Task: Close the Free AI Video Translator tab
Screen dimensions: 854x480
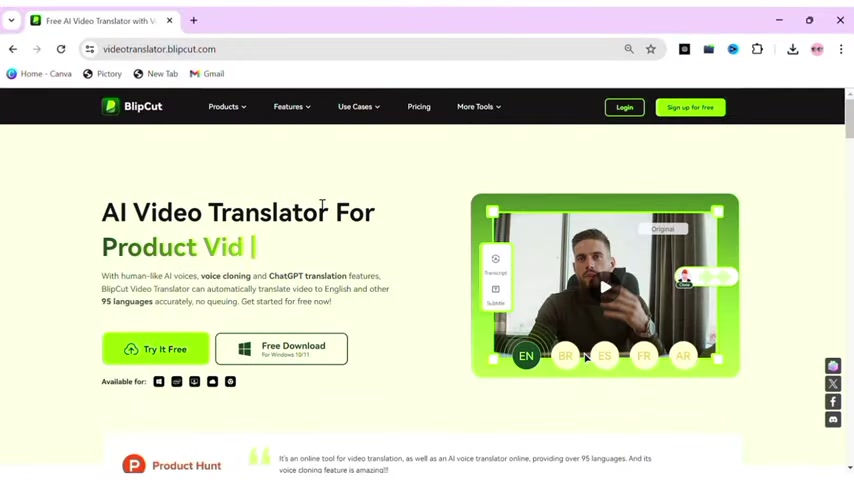Action: (169, 21)
